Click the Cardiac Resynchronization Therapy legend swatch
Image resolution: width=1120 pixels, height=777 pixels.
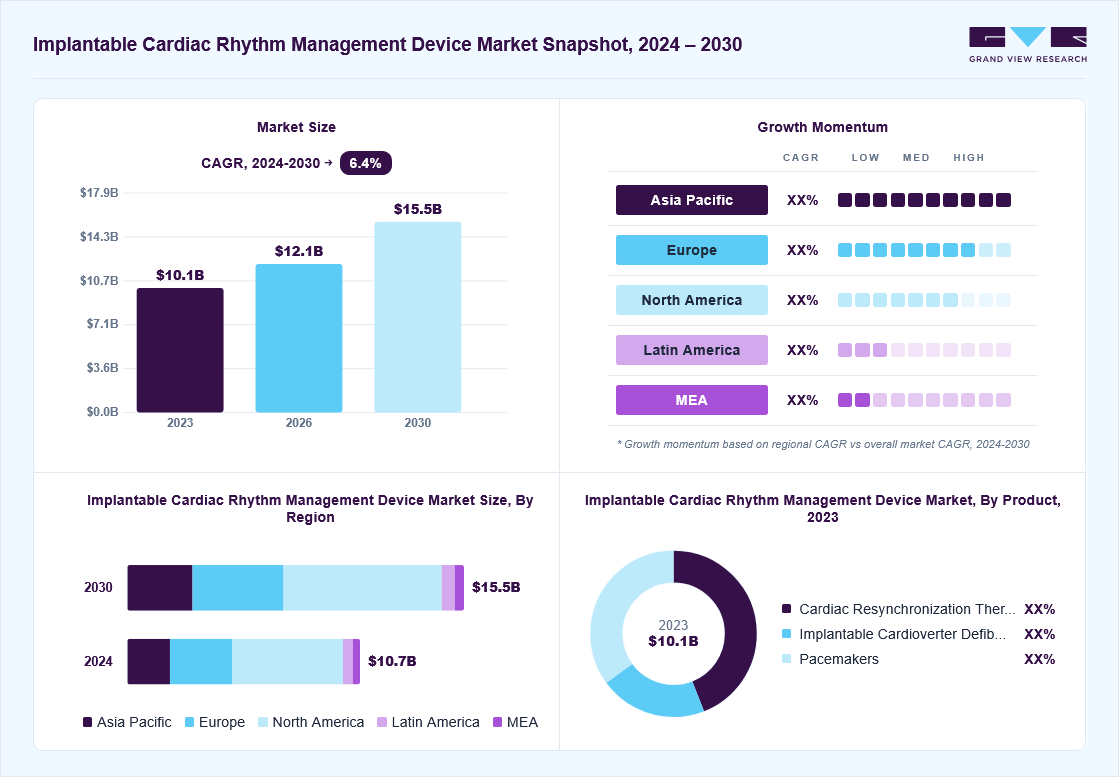pos(786,609)
